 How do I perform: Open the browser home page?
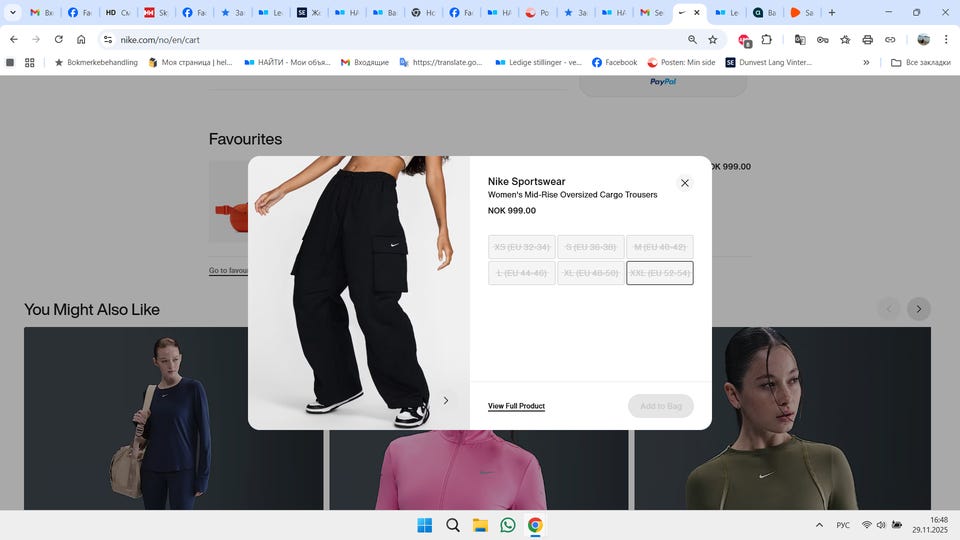tap(81, 39)
